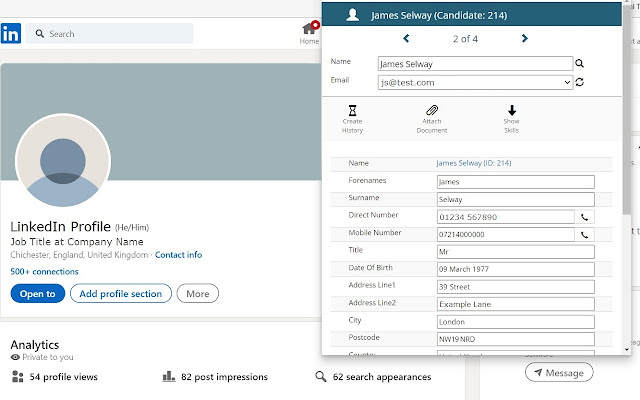Click the search magnifier icon in LinkedIn bar
640x400 pixels.
coord(40,33)
